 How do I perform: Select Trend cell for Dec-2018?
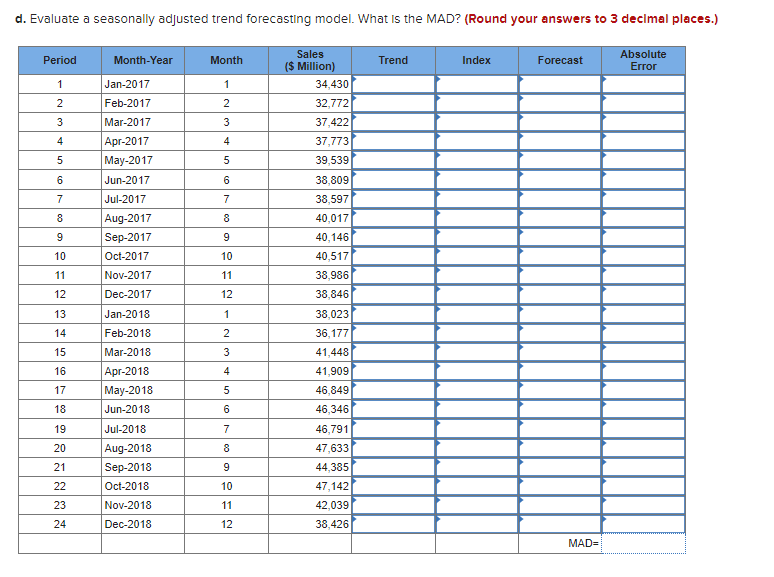393,524
